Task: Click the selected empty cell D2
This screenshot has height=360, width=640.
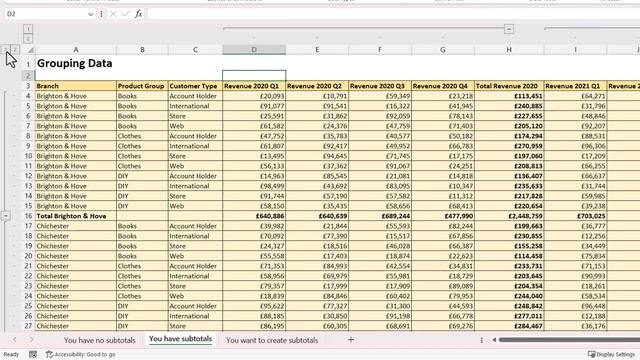Action: pyautogui.click(x=254, y=76)
